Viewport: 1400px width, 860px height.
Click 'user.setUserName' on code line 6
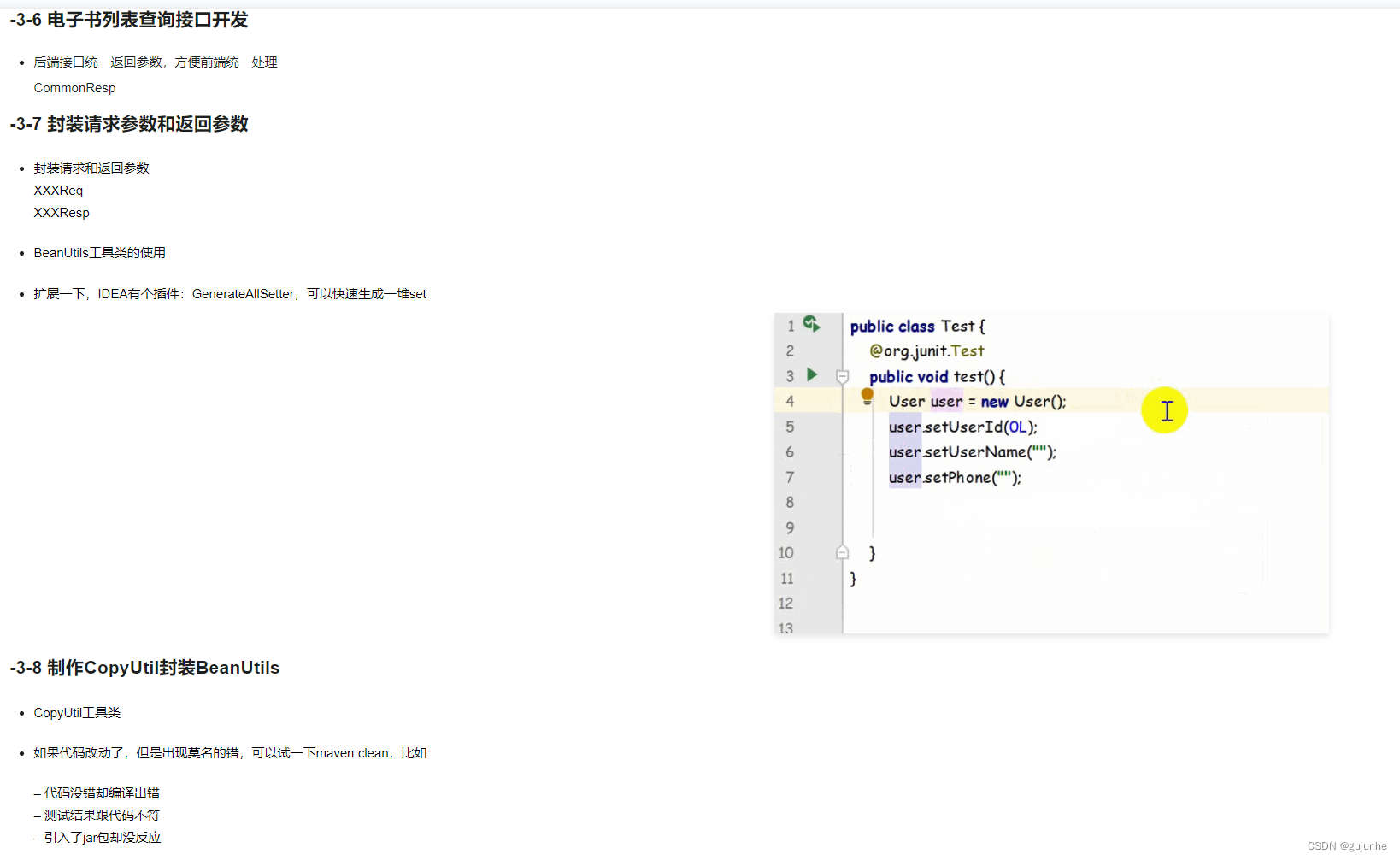pos(957,452)
